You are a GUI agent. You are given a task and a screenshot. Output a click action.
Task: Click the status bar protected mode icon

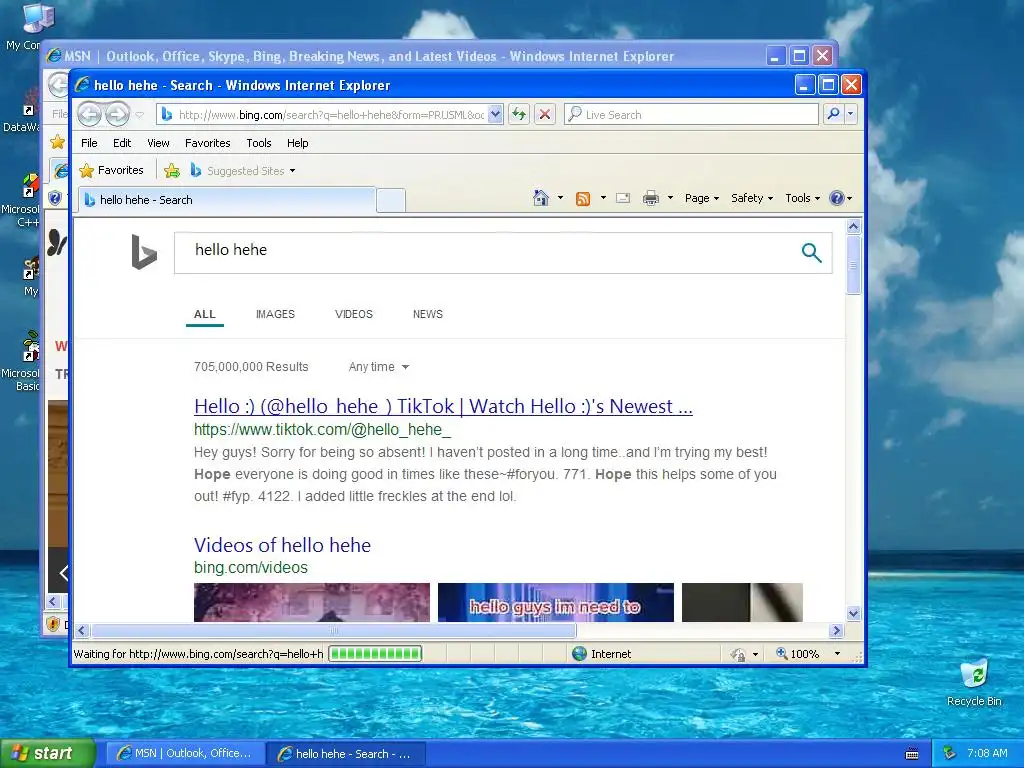tap(738, 654)
